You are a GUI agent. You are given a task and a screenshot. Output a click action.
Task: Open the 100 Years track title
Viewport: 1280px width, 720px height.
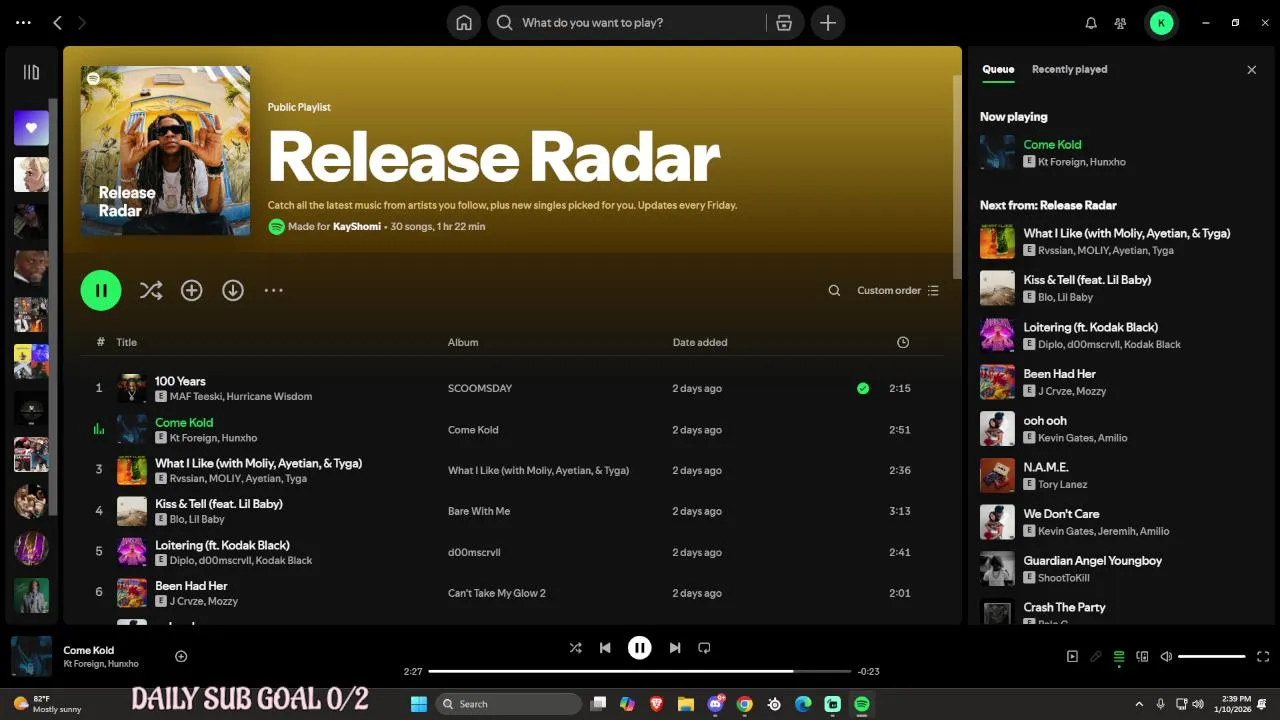point(180,381)
